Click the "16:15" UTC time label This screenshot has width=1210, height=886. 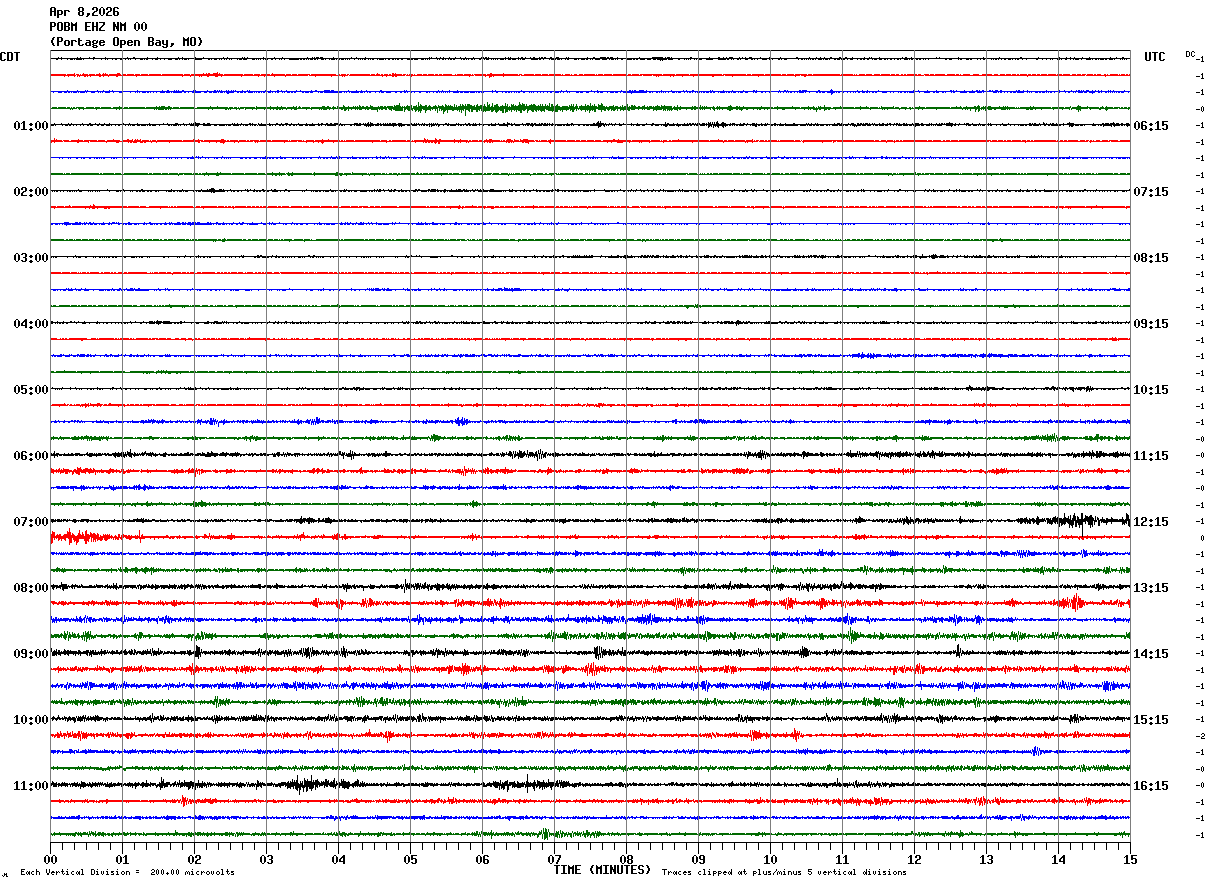pyautogui.click(x=1151, y=786)
